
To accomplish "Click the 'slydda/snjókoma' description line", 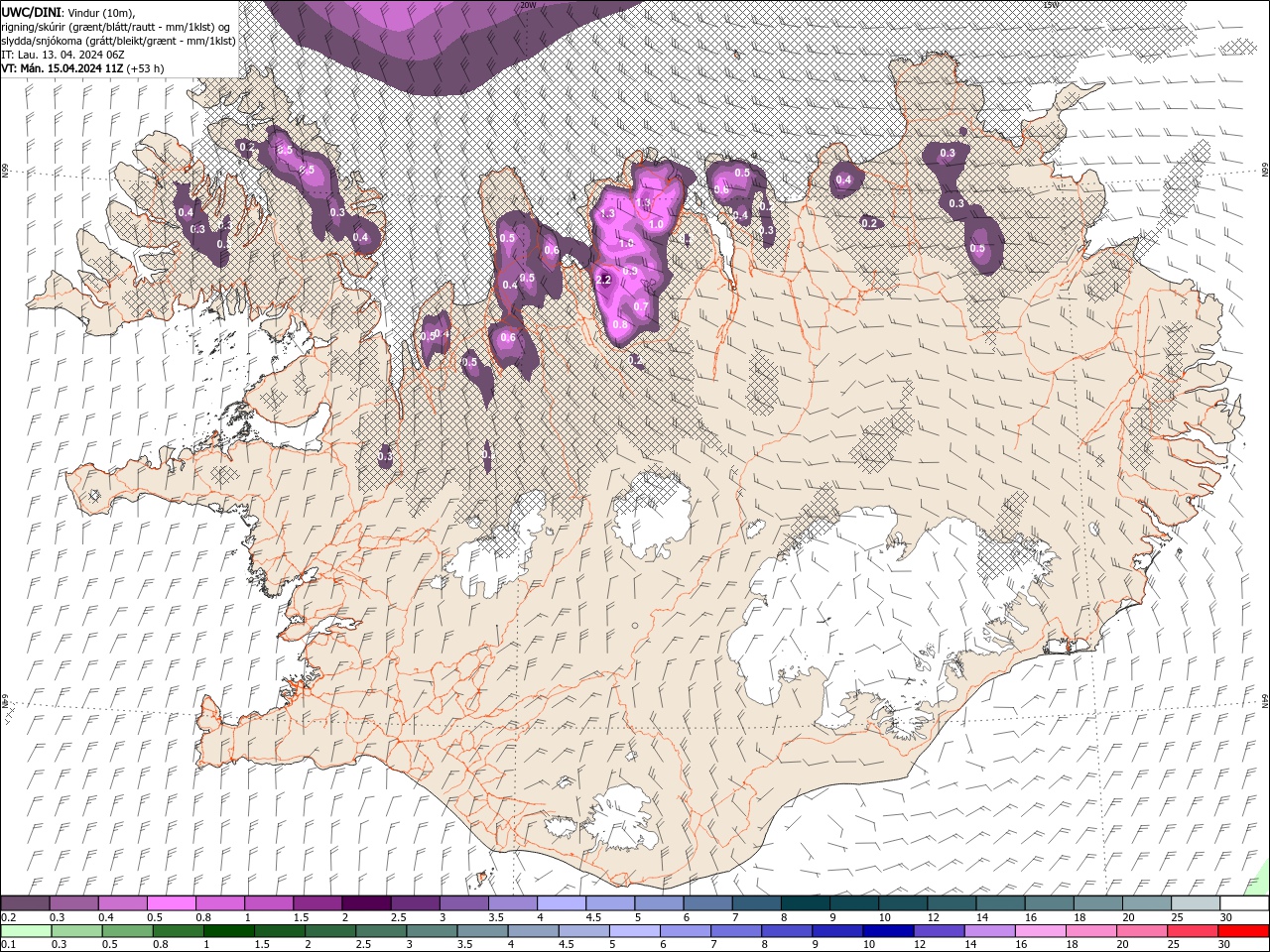I will 118,41.
